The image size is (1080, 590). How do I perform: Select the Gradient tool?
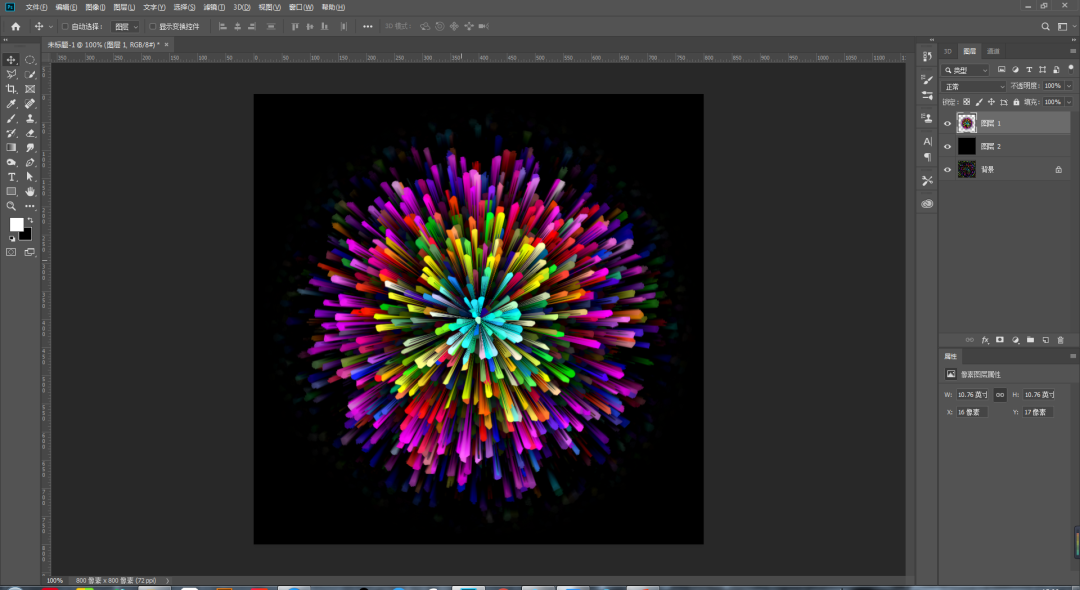[x=11, y=147]
